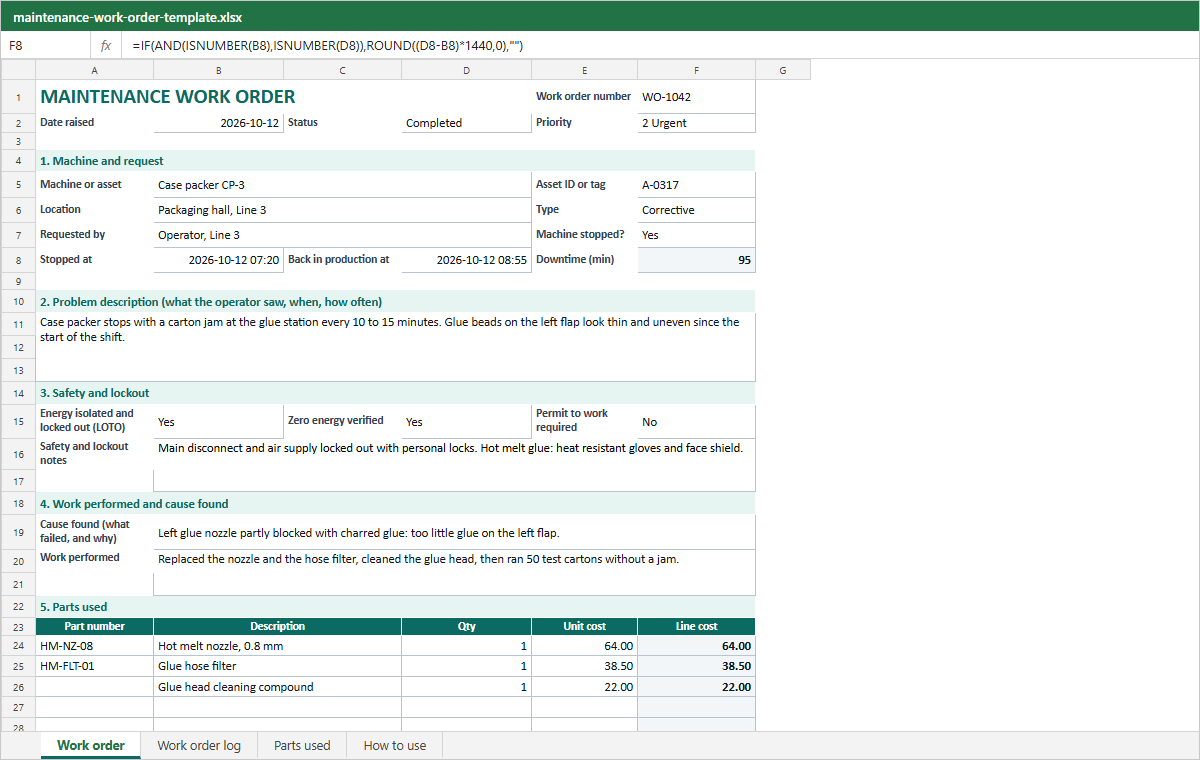Click the Downtime value 95
The height and width of the screenshot is (760, 1200).
[697, 260]
